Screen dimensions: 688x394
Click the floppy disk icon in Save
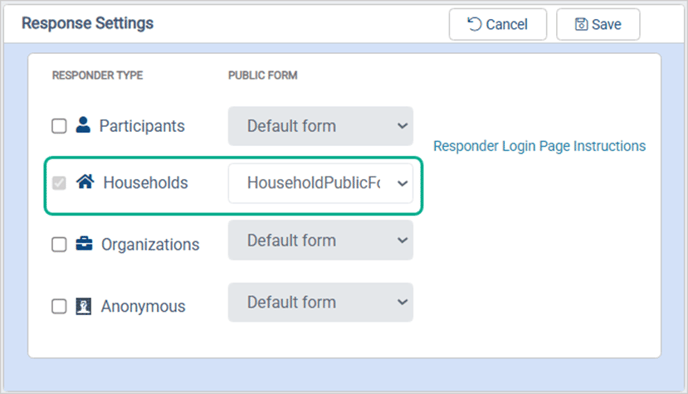[581, 24]
